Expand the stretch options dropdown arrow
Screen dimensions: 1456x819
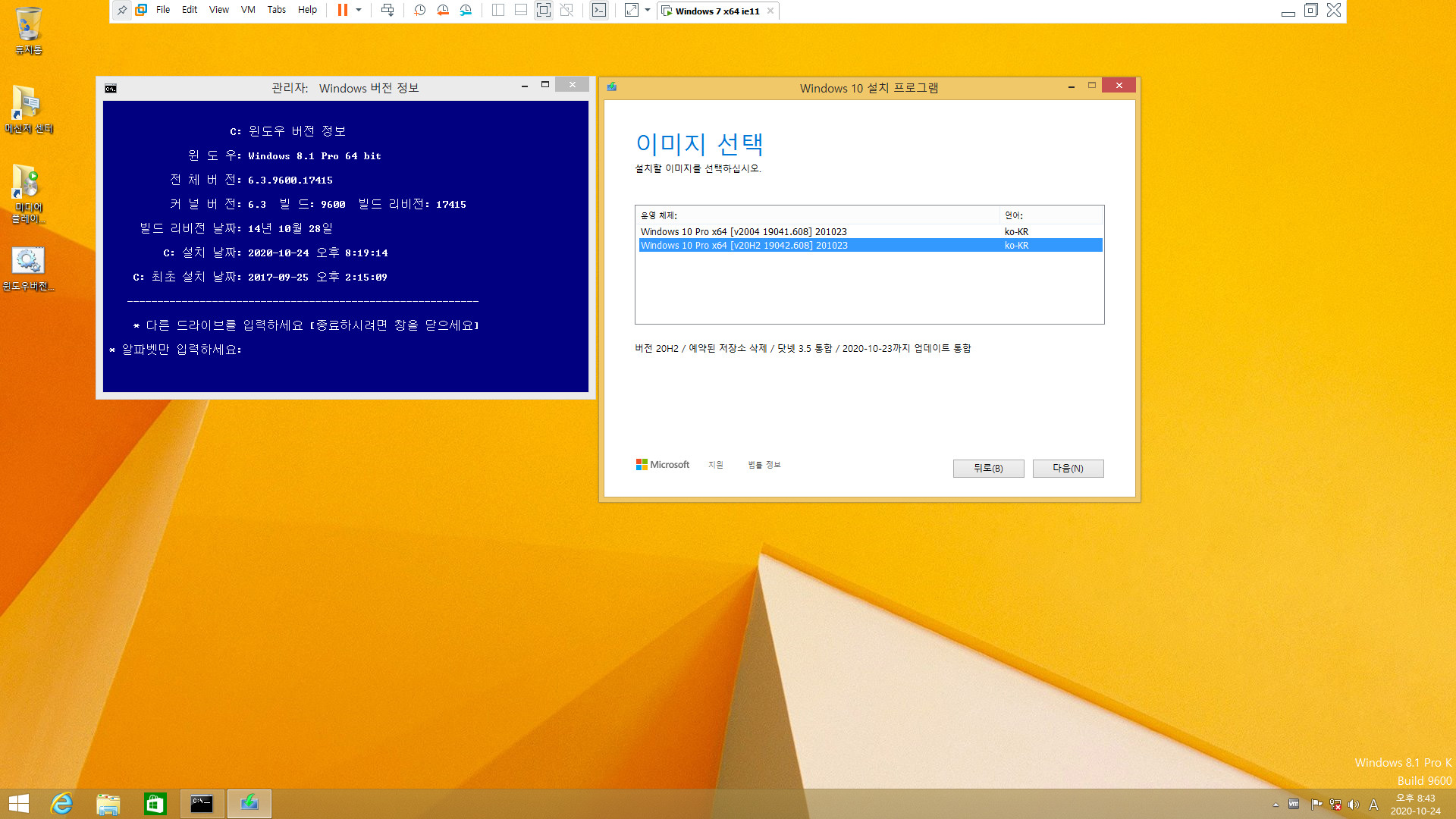[x=648, y=11]
